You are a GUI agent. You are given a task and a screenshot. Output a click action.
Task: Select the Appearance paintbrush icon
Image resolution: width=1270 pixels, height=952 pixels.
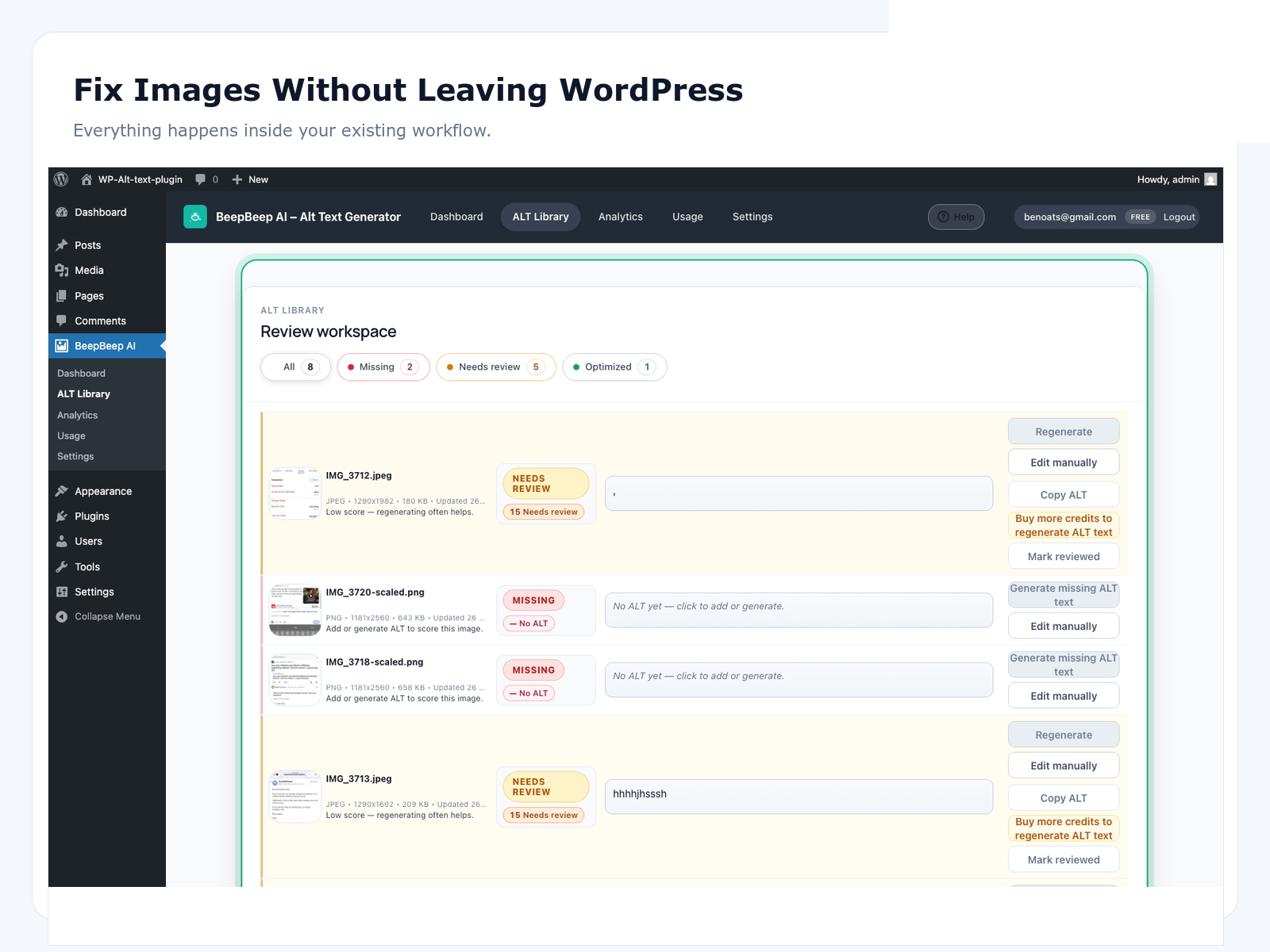click(x=62, y=490)
